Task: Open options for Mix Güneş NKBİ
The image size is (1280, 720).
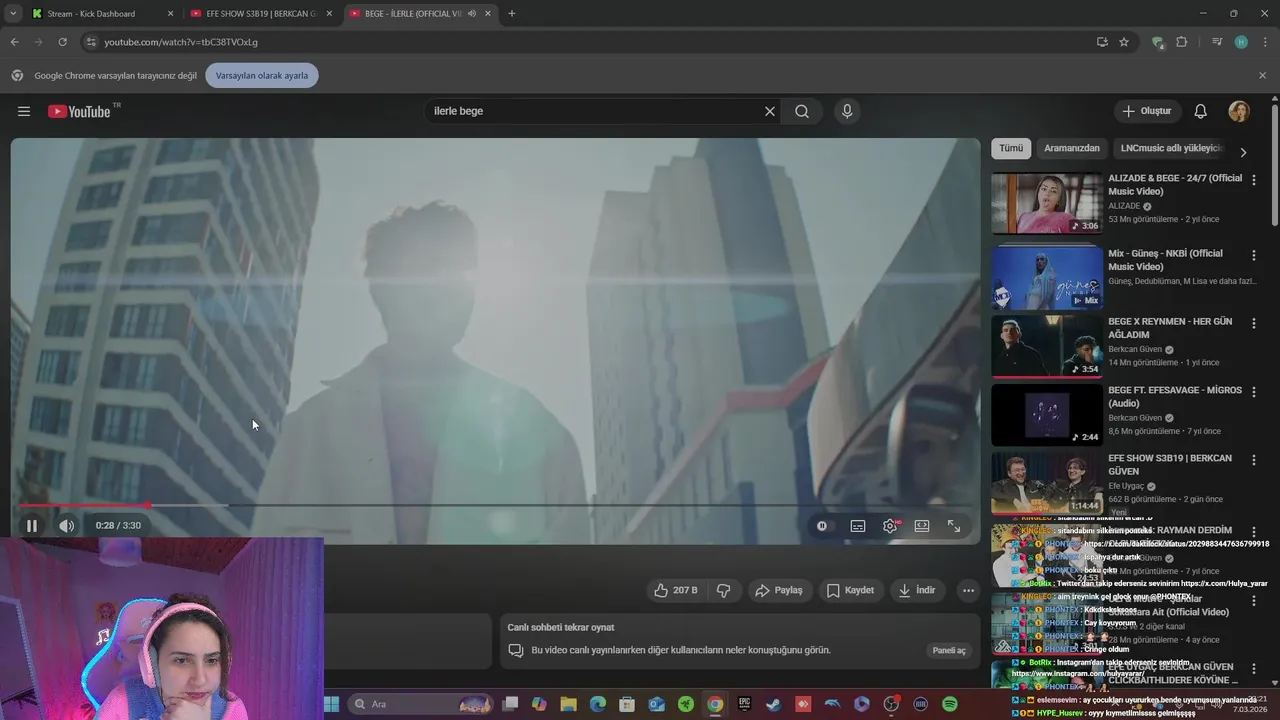Action: [1254, 255]
